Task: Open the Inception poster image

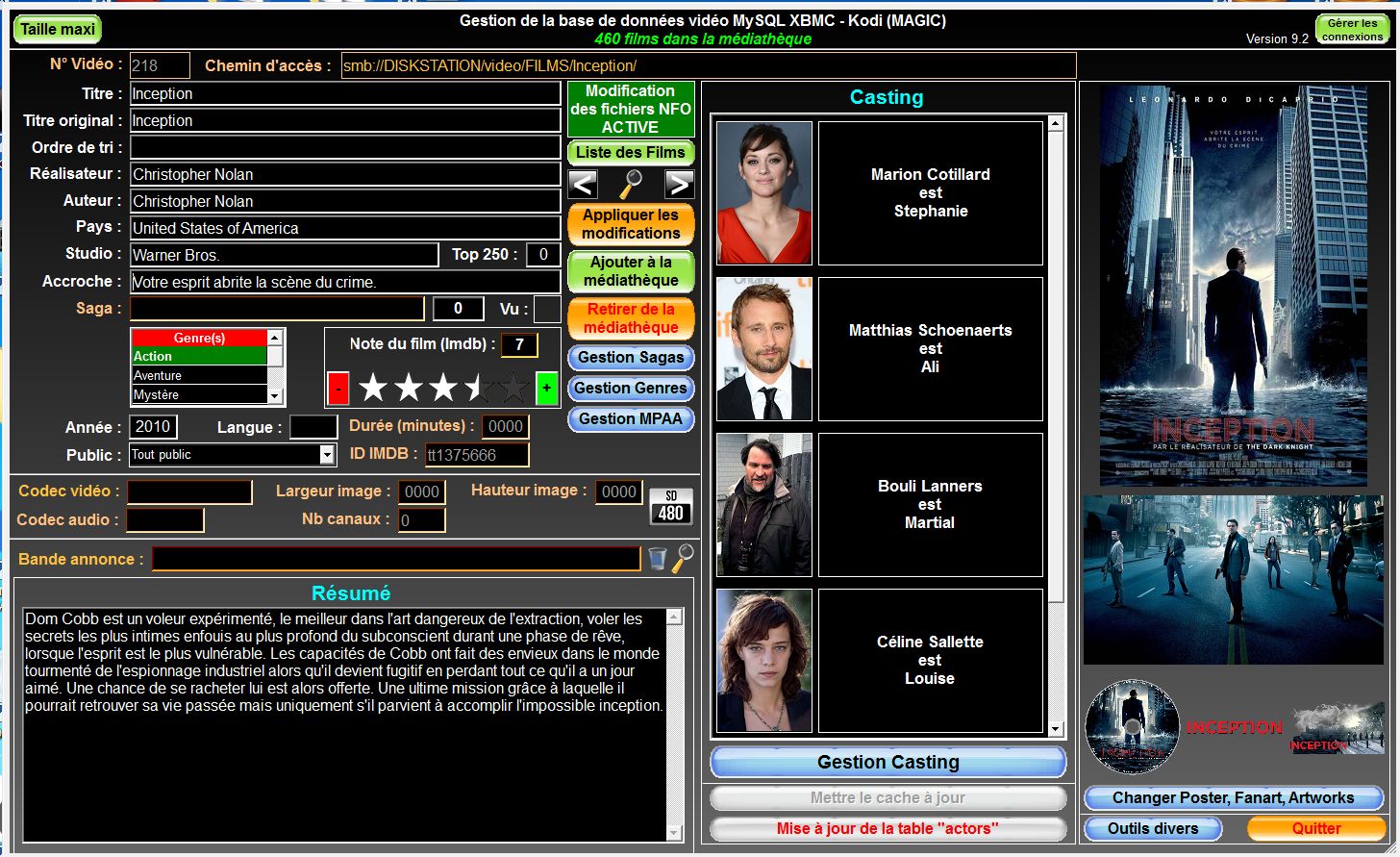Action: click(x=1234, y=286)
